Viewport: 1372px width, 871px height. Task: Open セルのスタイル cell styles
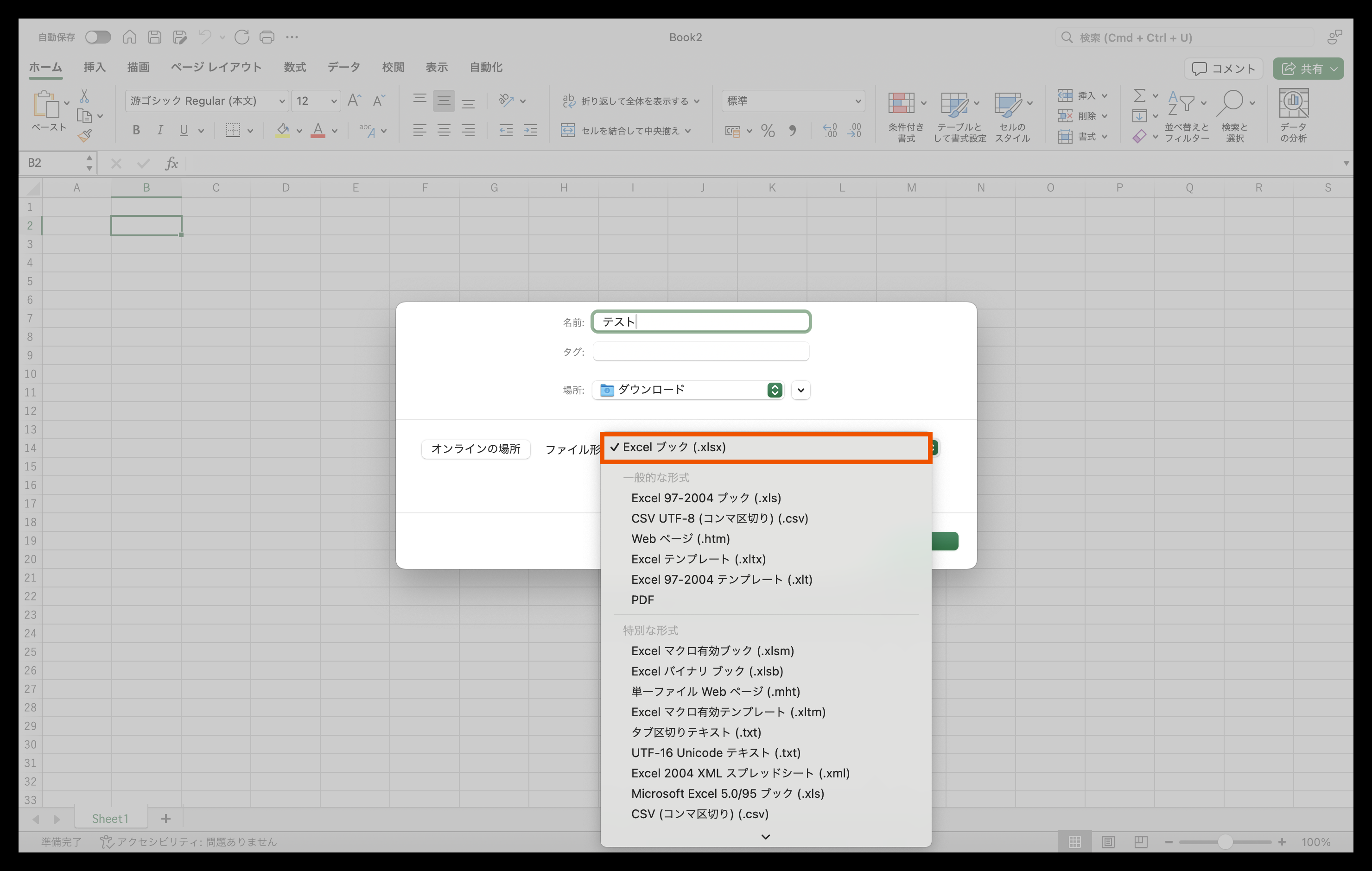pyautogui.click(x=1012, y=117)
